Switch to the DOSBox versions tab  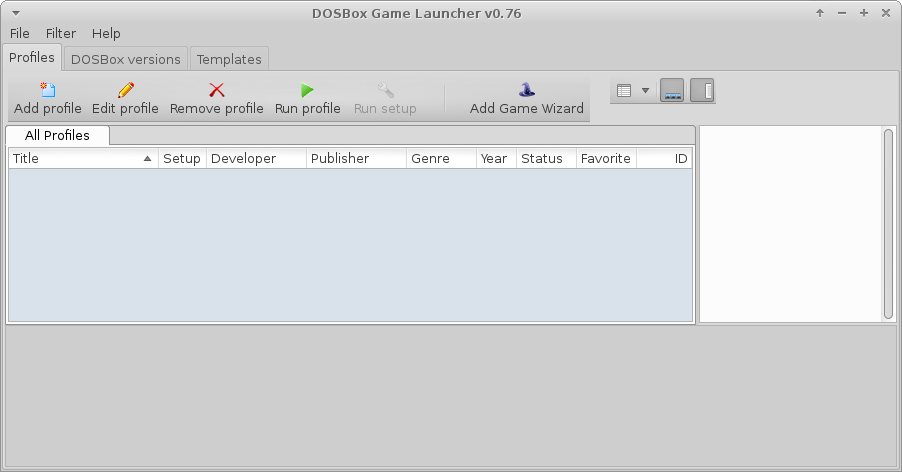tap(125, 59)
